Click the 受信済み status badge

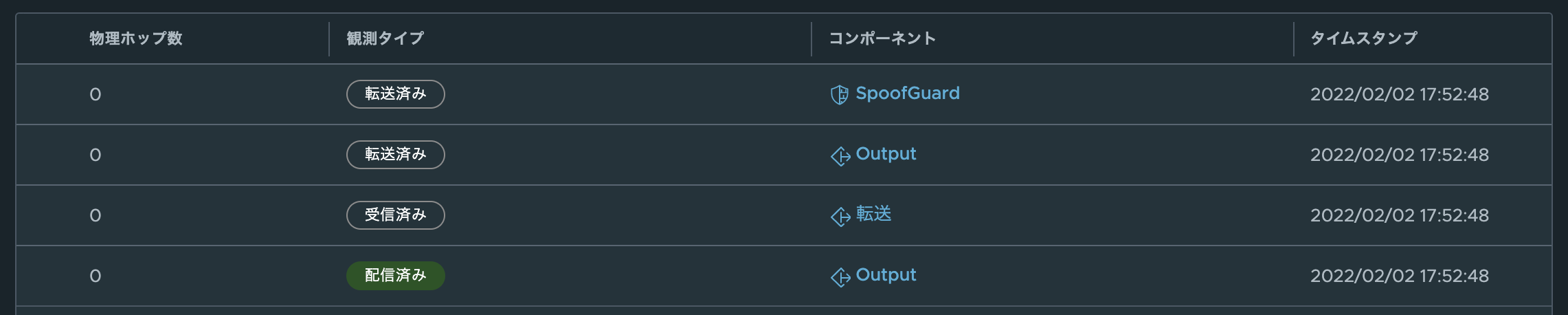point(395,215)
